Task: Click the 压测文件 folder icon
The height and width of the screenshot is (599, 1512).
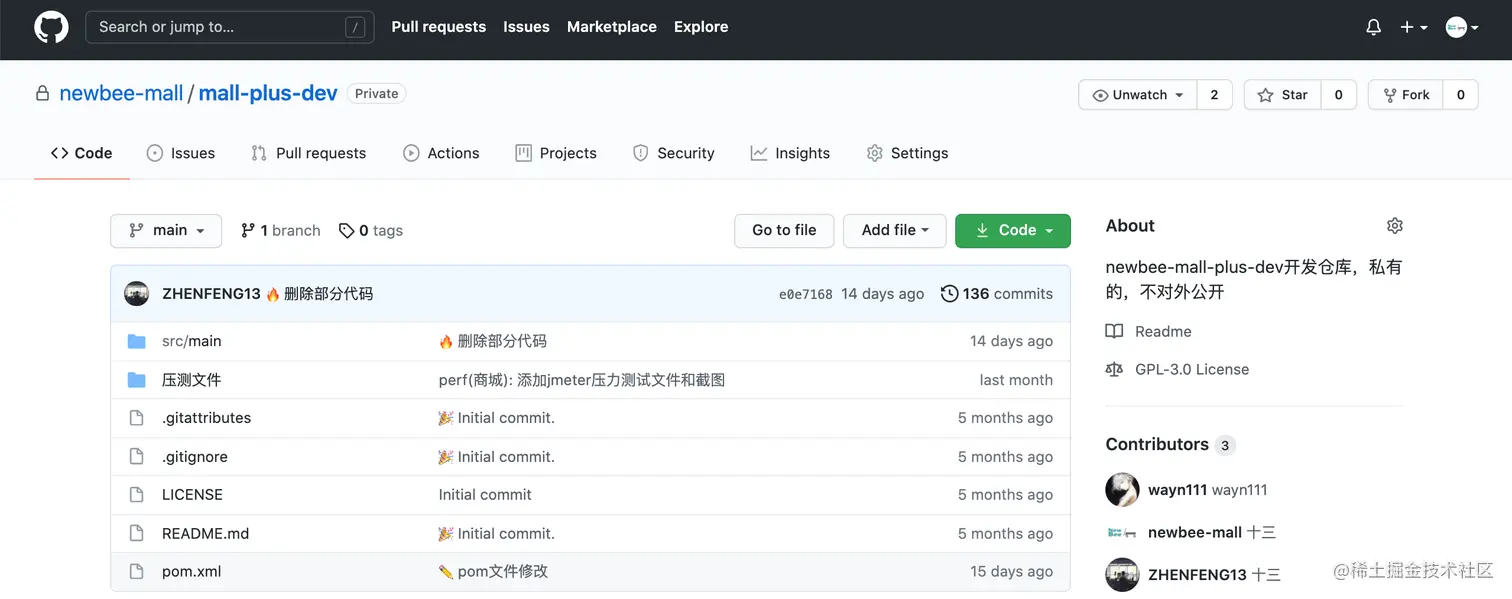Action: (x=137, y=380)
